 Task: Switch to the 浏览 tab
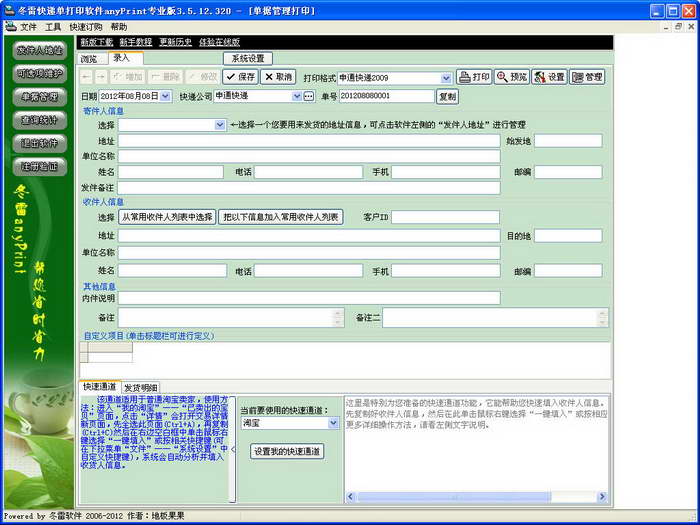click(92, 59)
